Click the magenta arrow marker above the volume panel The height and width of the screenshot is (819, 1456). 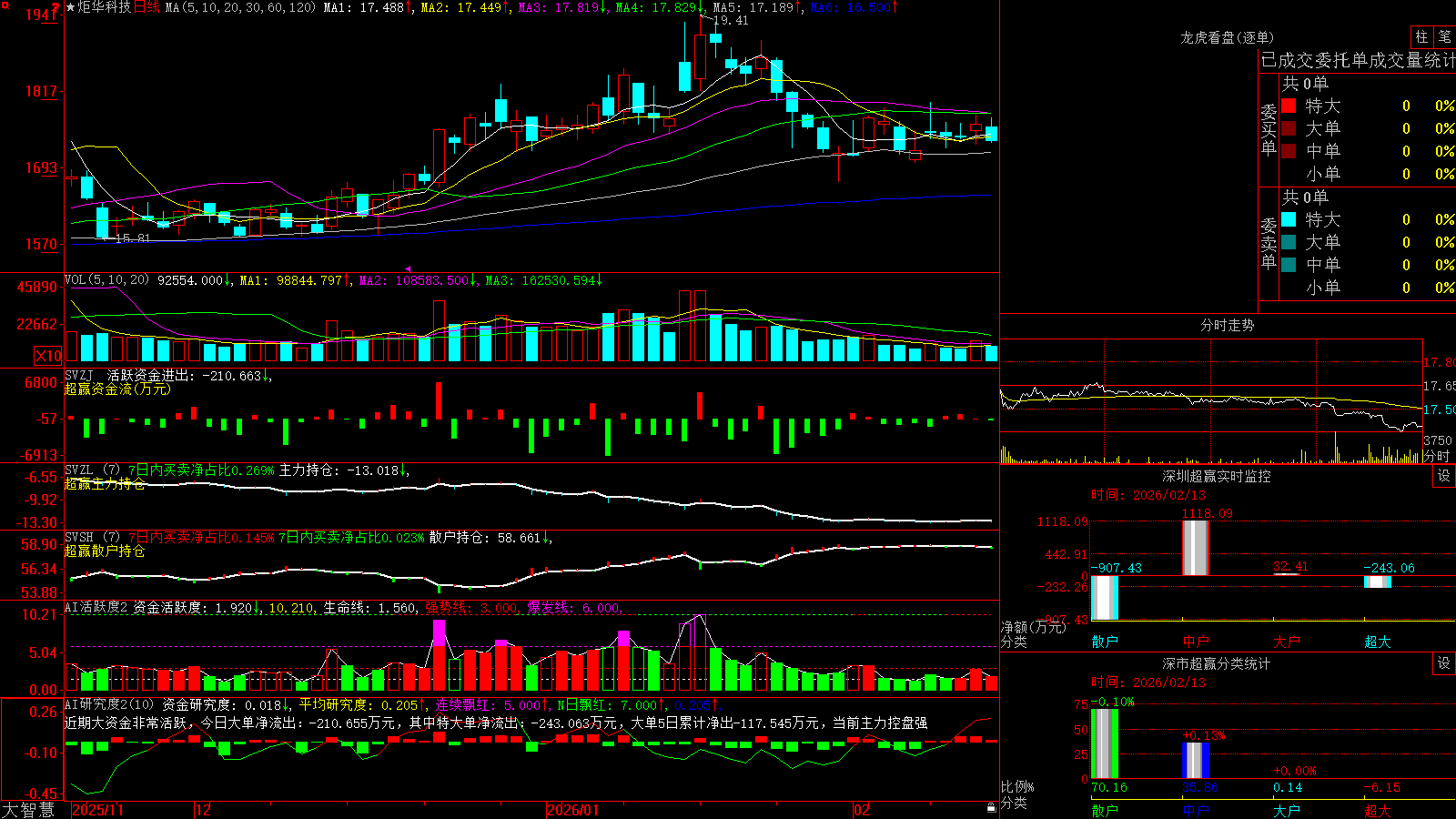pyautogui.click(x=408, y=268)
